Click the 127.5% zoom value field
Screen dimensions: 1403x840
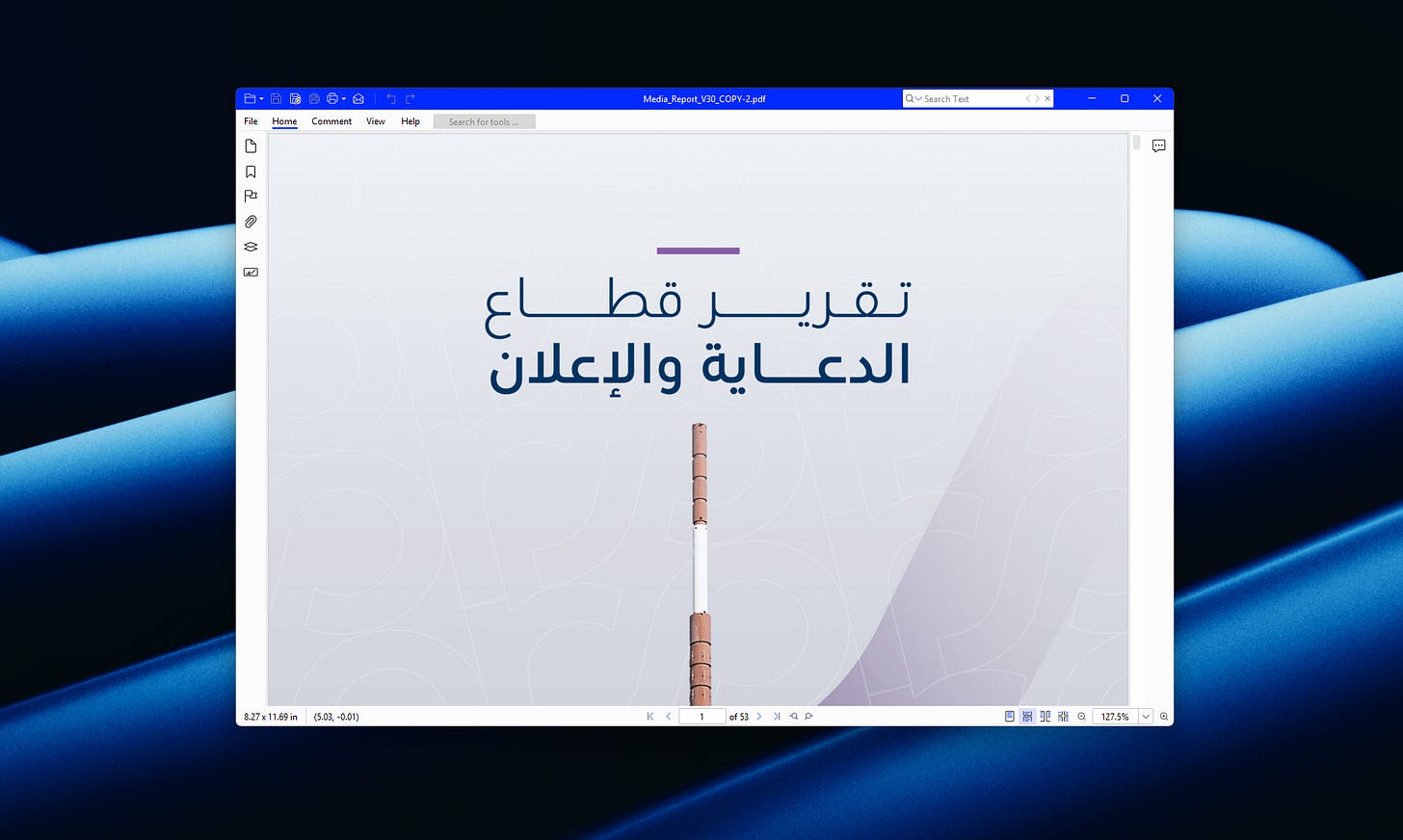[1115, 717]
